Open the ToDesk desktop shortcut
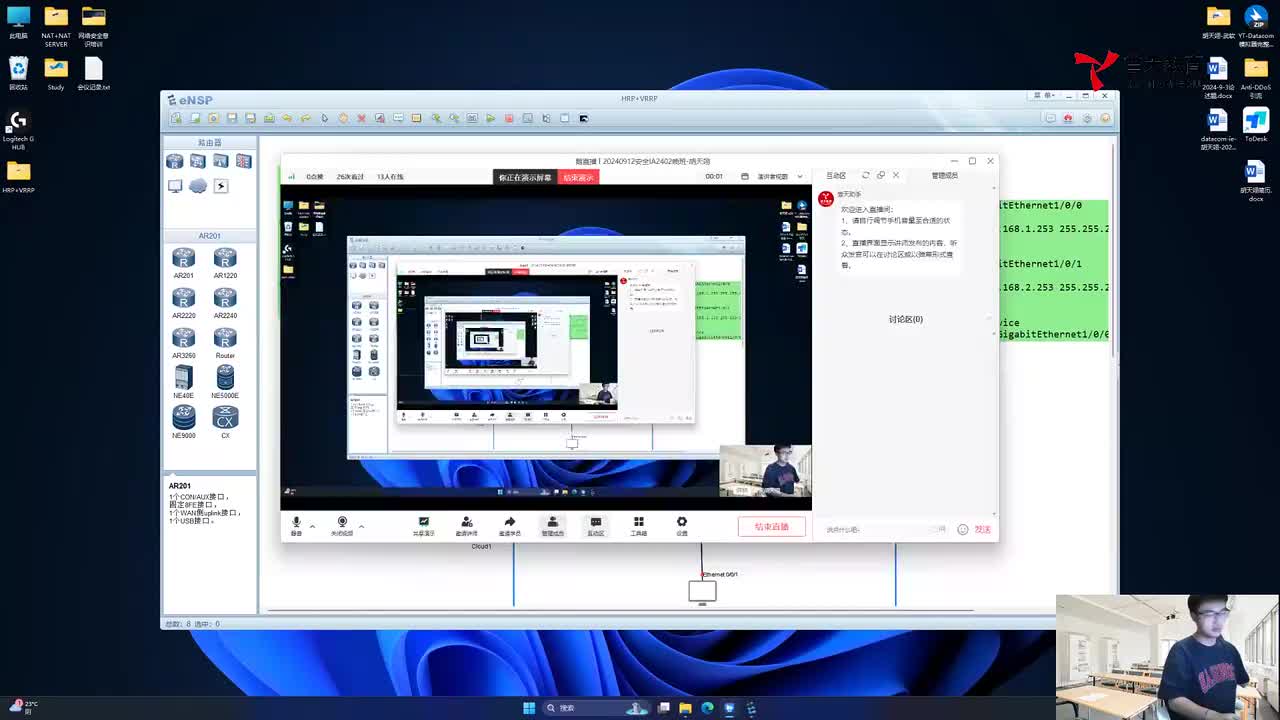The image size is (1280, 720). [x=1256, y=126]
